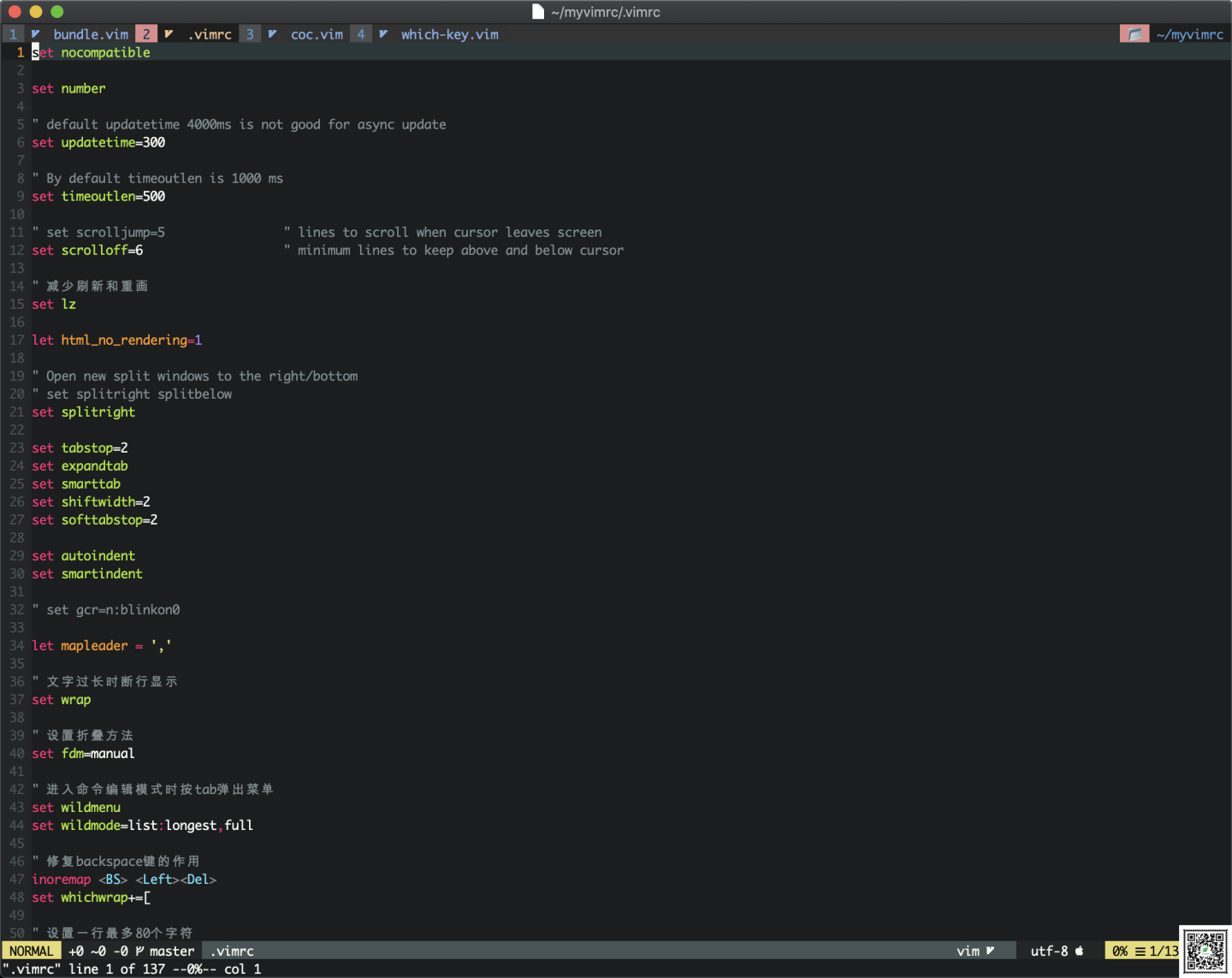1232x978 pixels.
Task: Click the comment 'minimum lines to keep above and below cursor'
Action: 461,250
